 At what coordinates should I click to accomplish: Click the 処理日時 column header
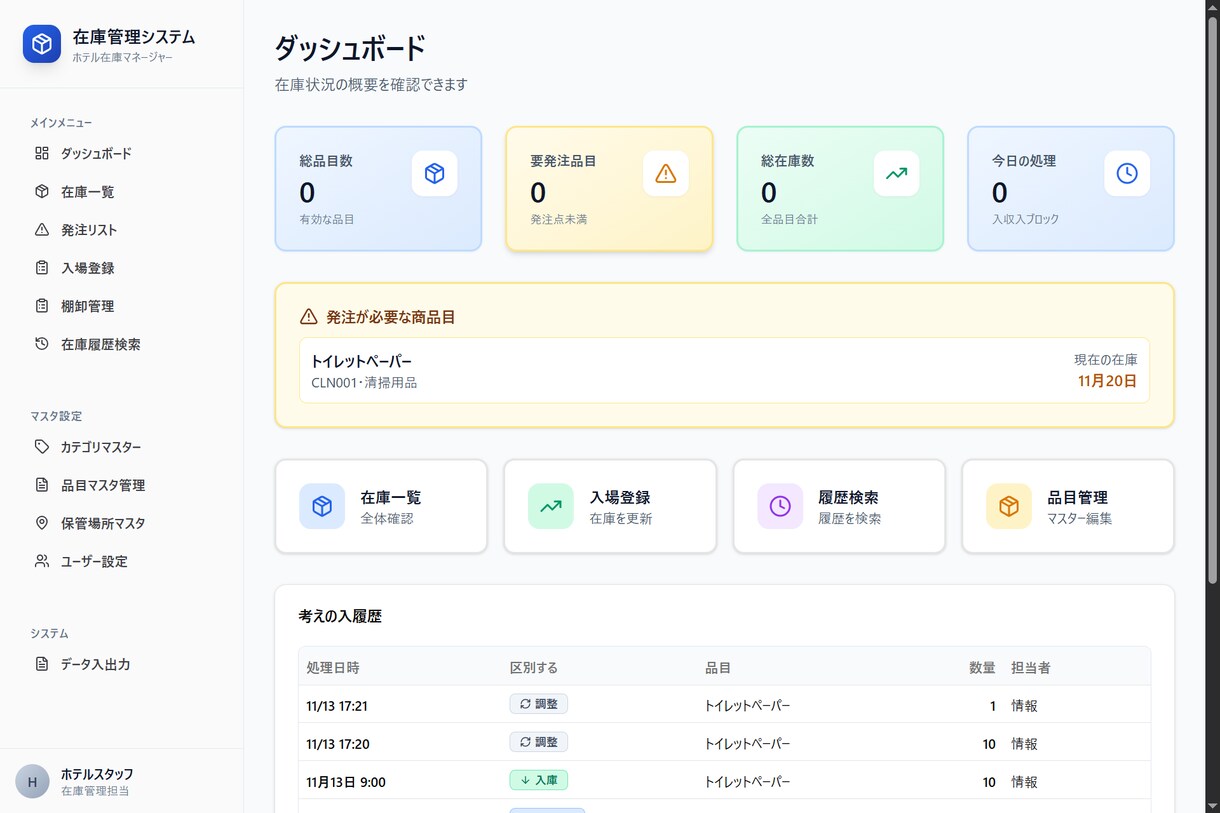(333, 667)
